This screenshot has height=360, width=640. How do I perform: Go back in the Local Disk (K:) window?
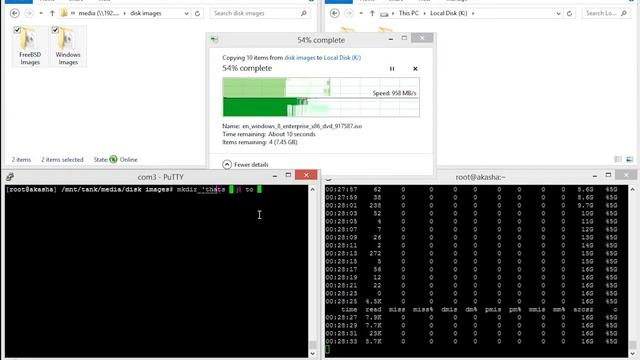tap(335, 13)
